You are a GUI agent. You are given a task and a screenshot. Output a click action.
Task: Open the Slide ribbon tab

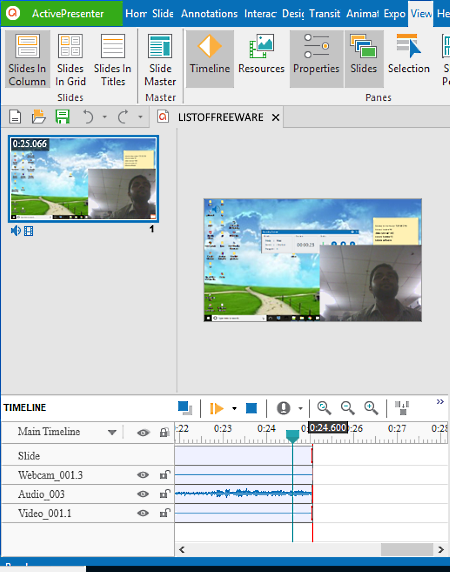click(163, 13)
